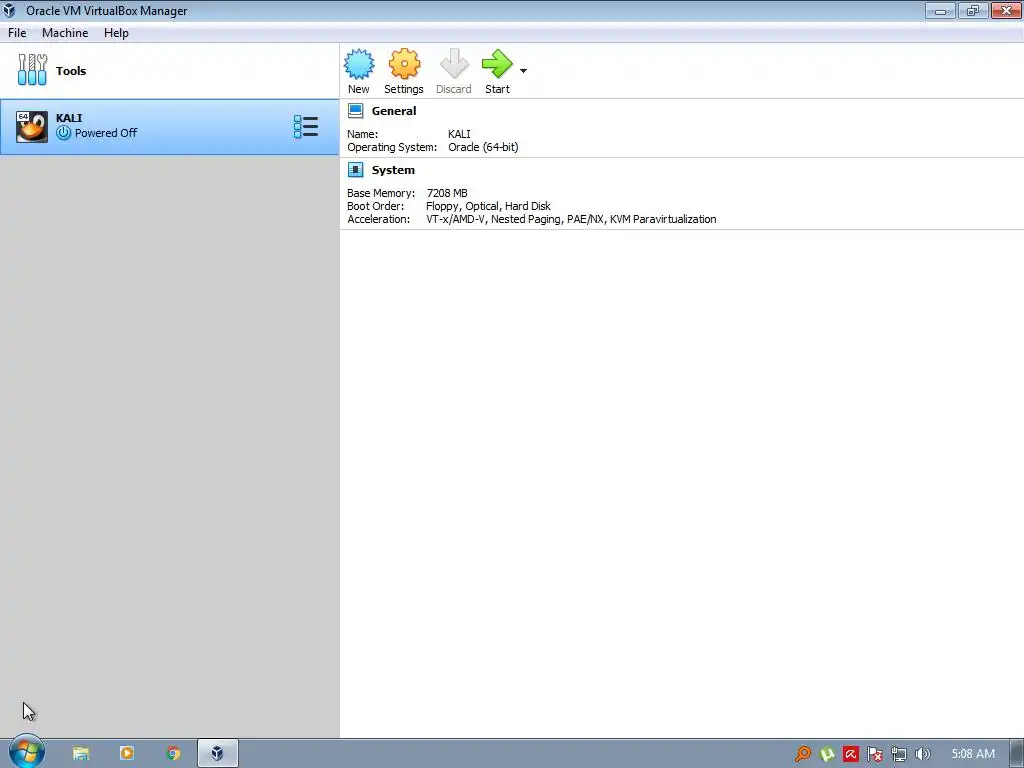
Task: Open Windows Explorer from the taskbar
Action: (x=80, y=754)
